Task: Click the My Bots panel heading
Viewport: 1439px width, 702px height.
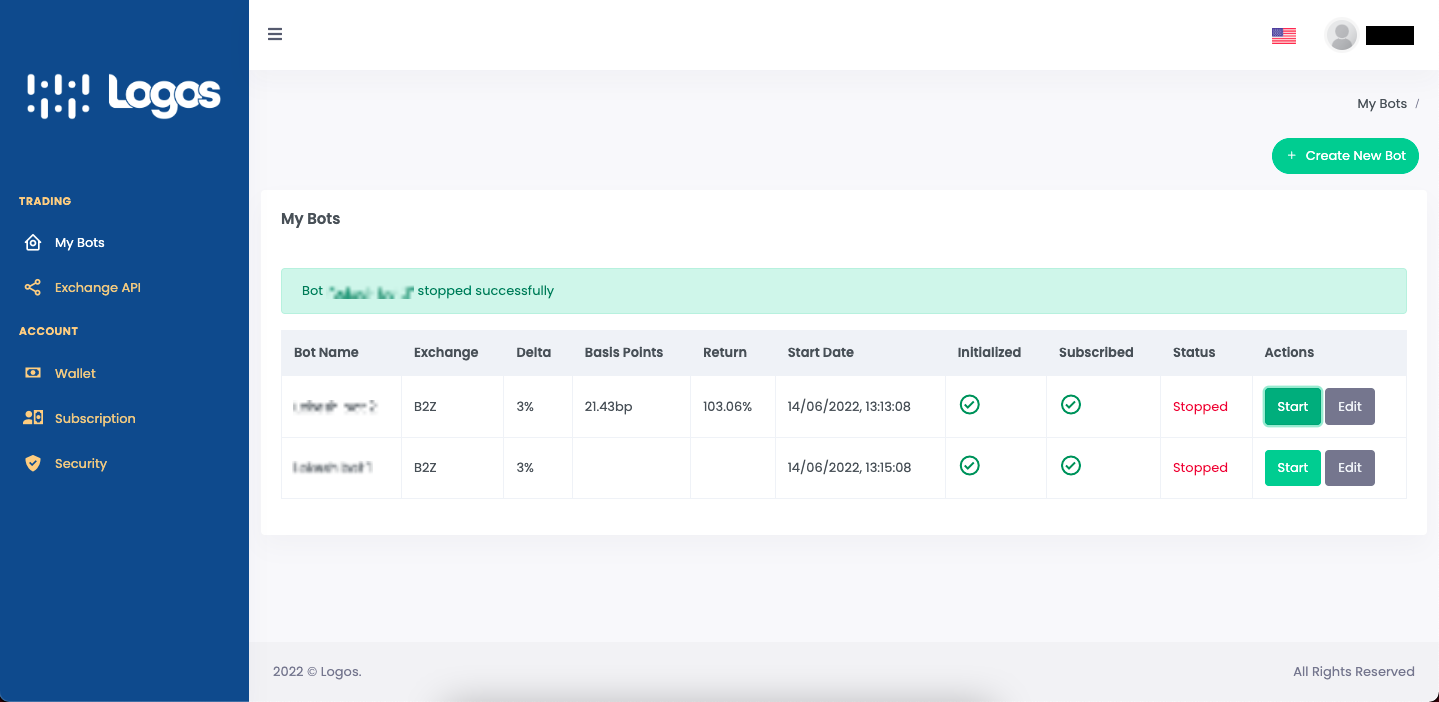Action: pos(311,219)
